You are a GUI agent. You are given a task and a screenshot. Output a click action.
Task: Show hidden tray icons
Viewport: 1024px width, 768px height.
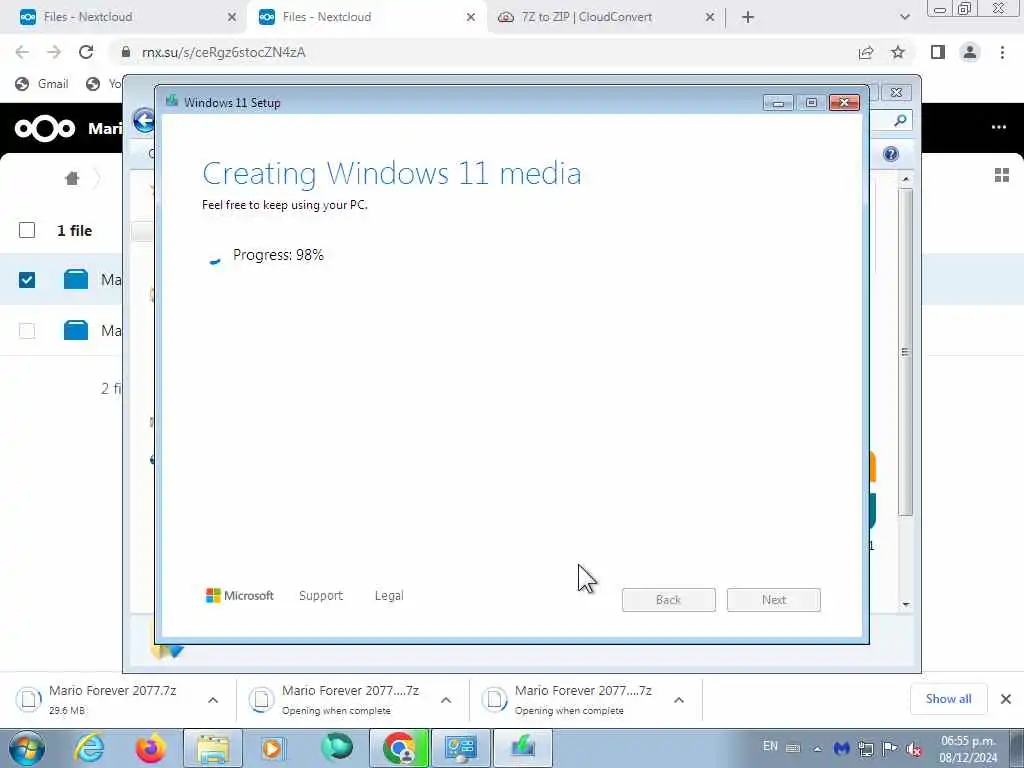click(x=817, y=748)
